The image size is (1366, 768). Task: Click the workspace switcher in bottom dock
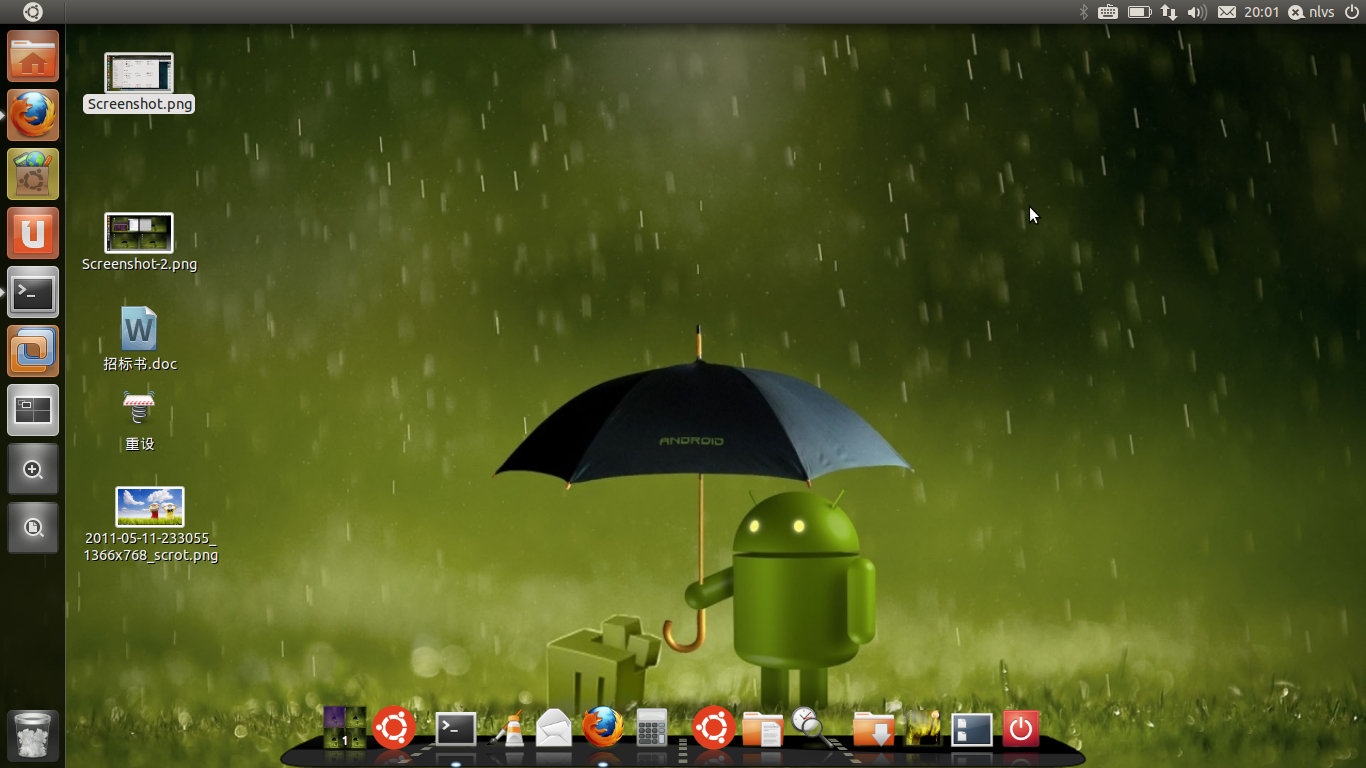point(344,728)
